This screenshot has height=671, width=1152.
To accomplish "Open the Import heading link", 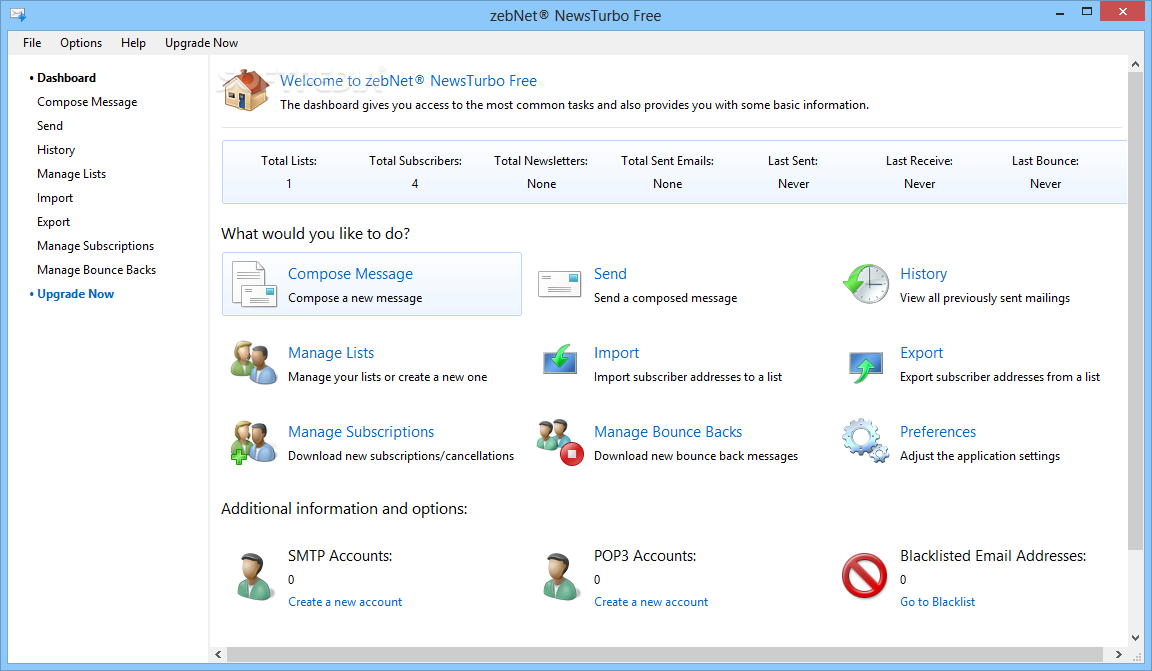I will tap(616, 353).
